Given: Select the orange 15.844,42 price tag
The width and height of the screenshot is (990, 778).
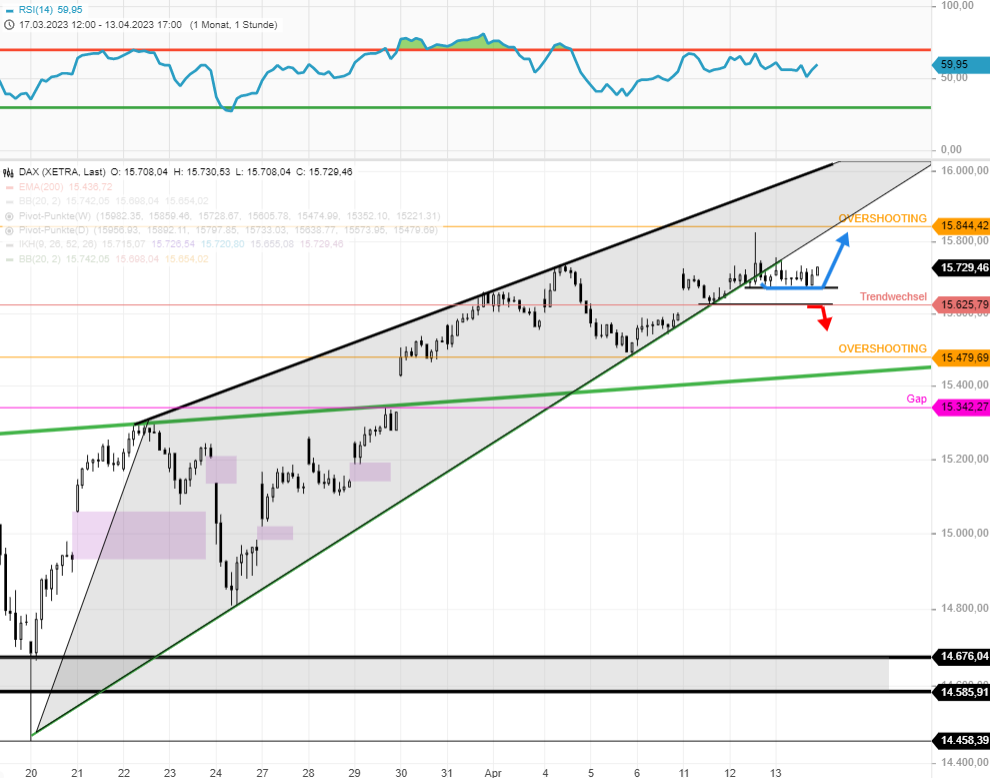Looking at the screenshot, I should (x=960, y=225).
